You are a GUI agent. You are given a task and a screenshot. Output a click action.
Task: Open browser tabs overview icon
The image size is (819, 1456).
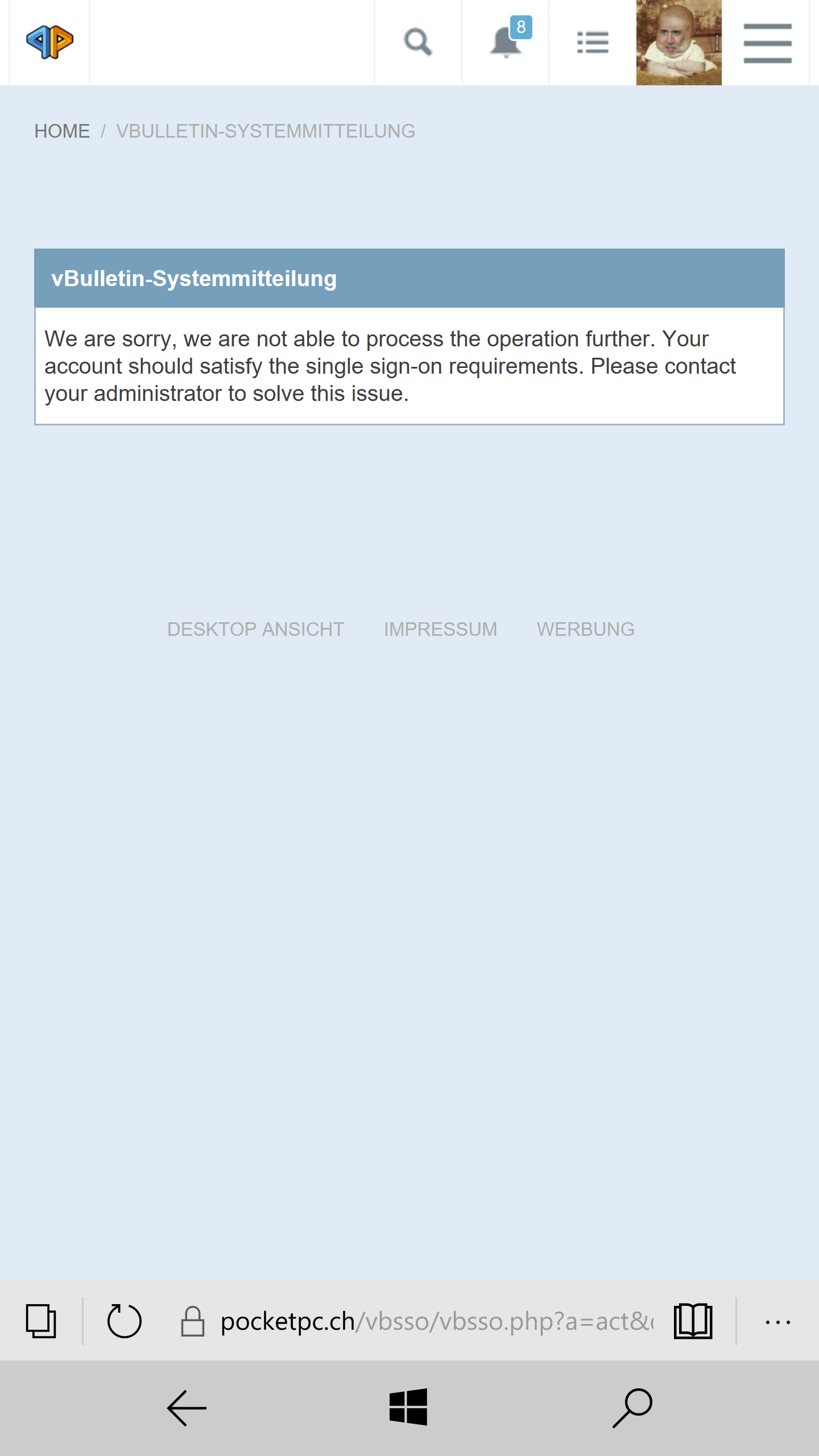[41, 1321]
